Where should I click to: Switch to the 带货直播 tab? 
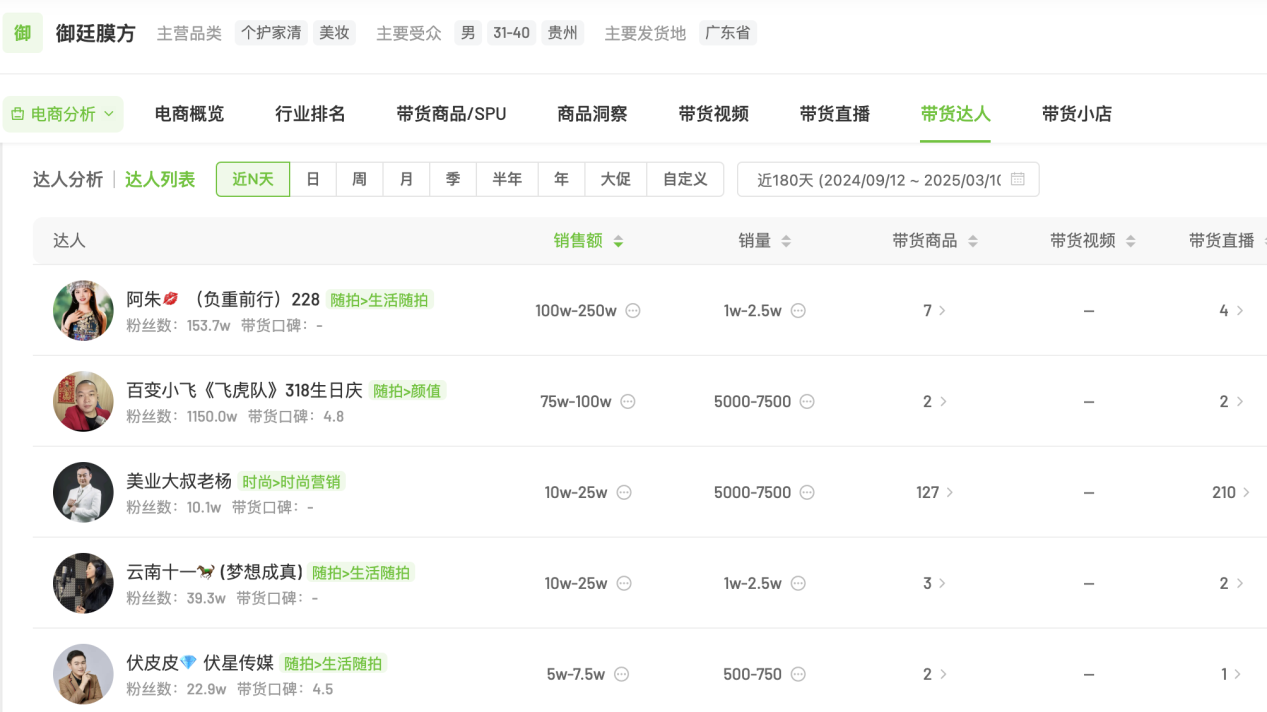click(x=834, y=114)
